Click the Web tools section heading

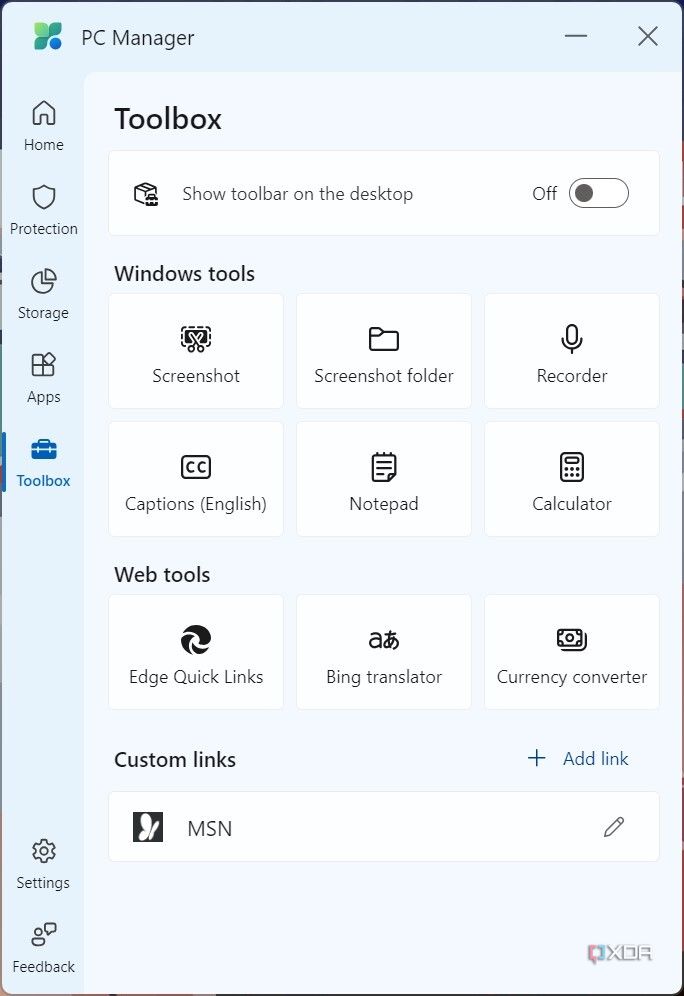[162, 575]
